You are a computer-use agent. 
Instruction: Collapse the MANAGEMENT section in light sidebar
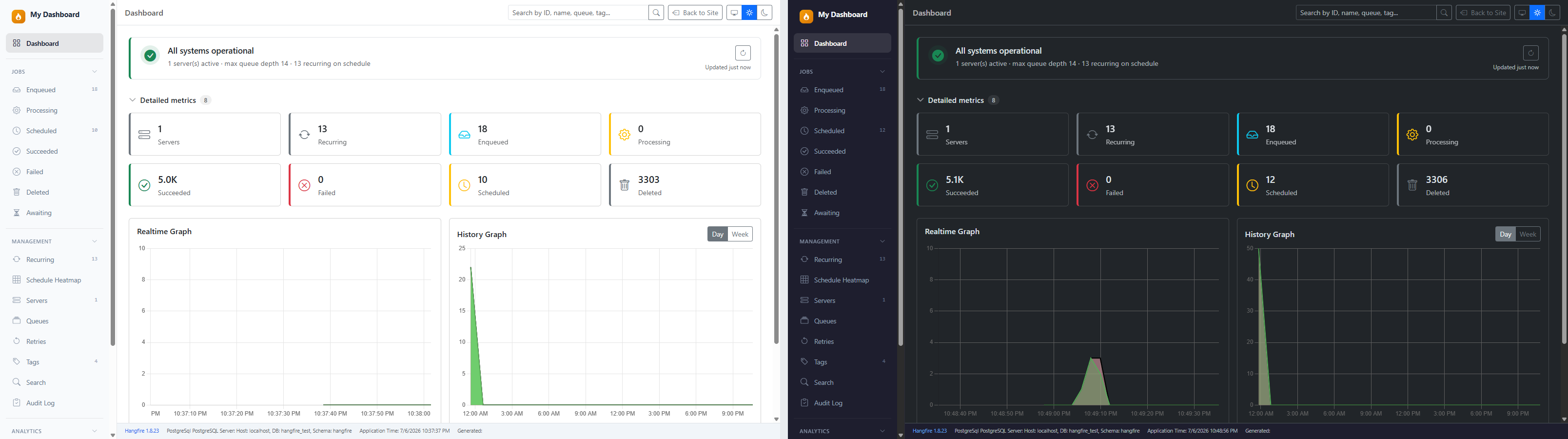tap(95, 242)
